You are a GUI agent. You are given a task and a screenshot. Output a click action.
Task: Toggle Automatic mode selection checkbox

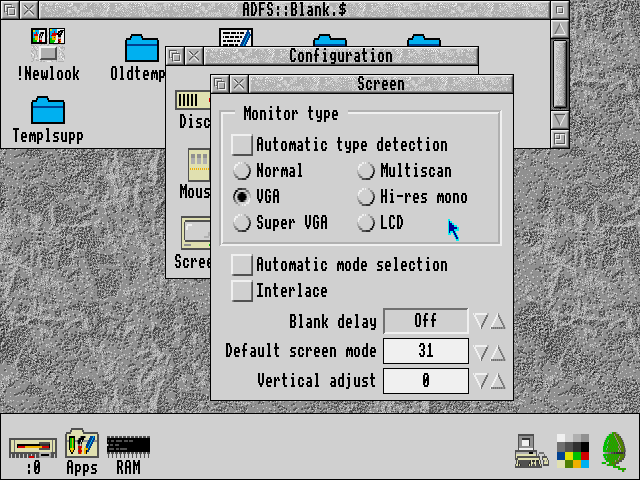click(242, 265)
